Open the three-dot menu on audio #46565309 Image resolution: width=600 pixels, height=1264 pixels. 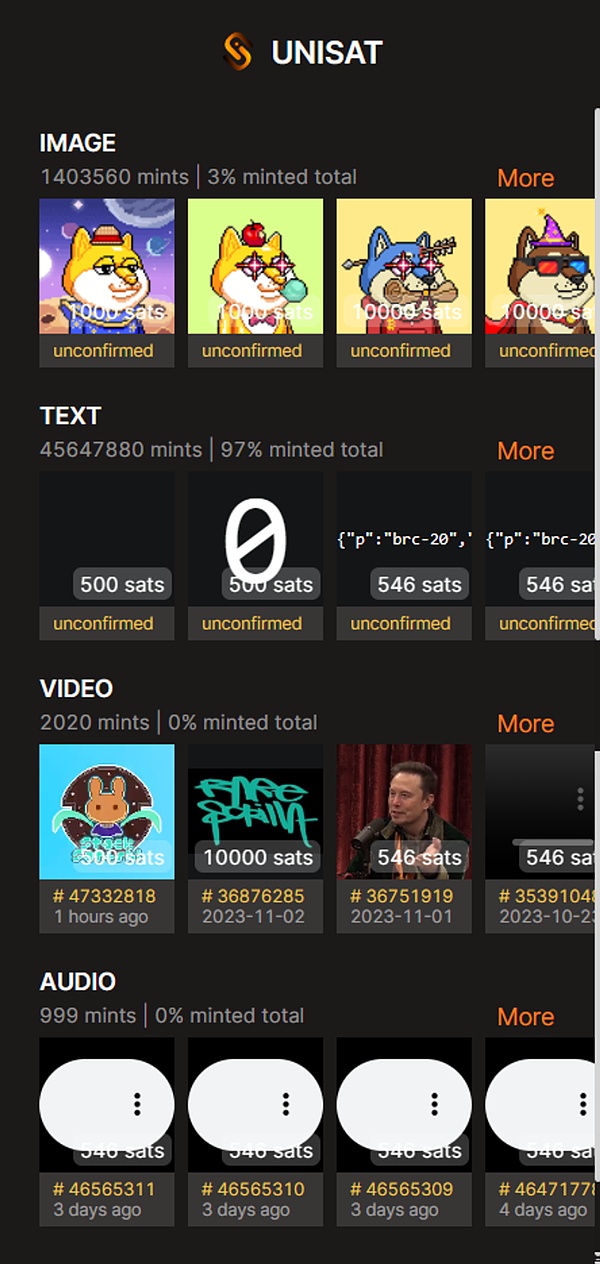[434, 1104]
